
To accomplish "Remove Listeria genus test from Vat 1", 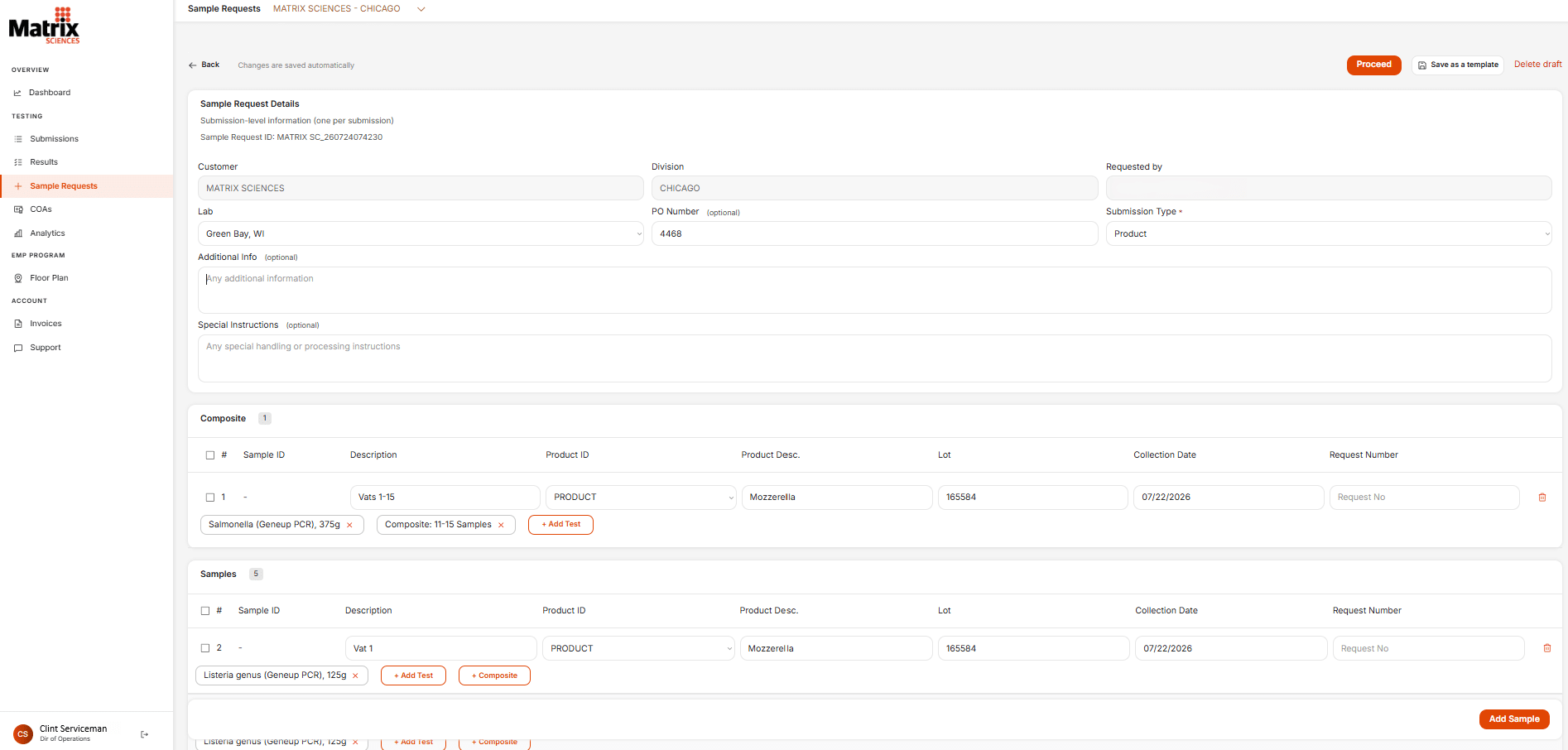I will (x=355, y=675).
